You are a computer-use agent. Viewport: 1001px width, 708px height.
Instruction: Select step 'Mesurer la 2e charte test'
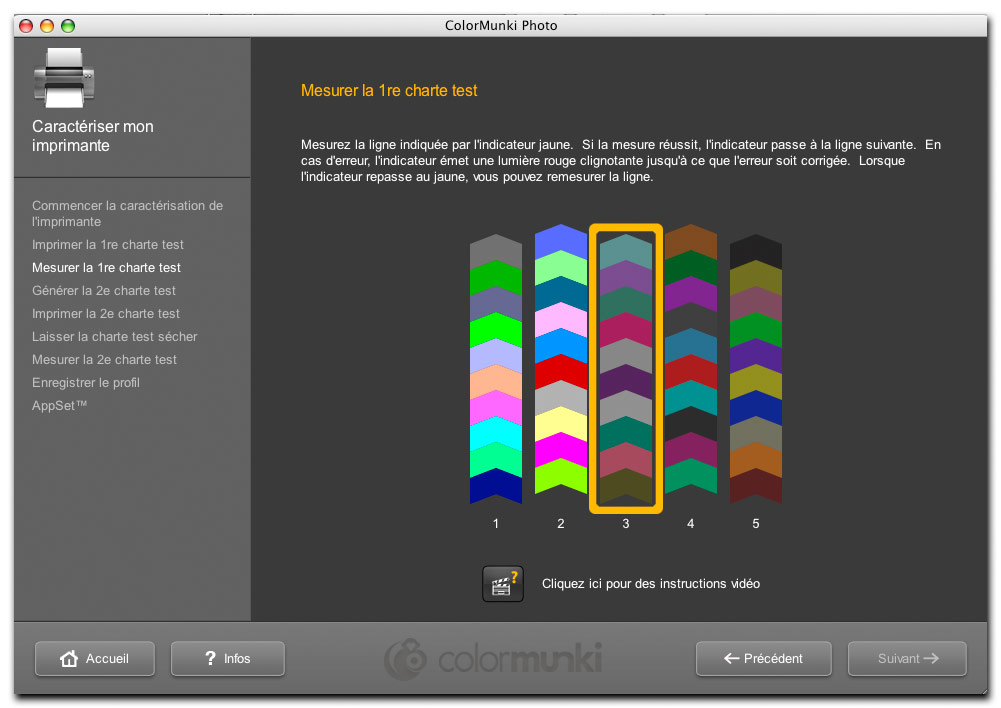[105, 359]
